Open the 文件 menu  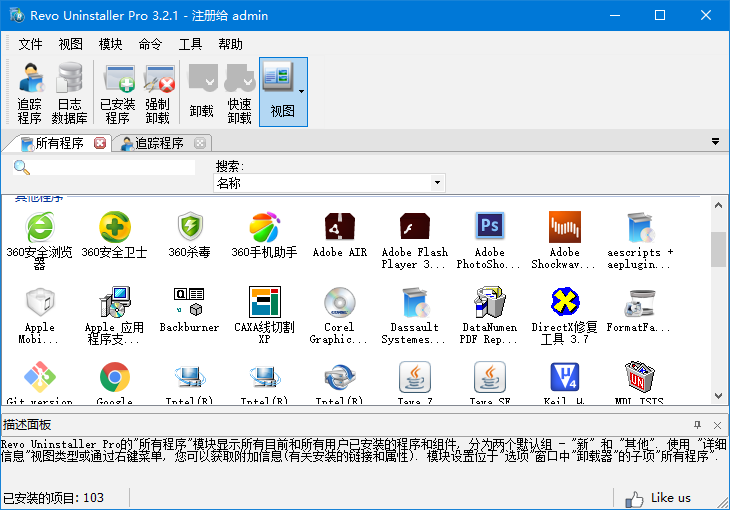point(30,44)
